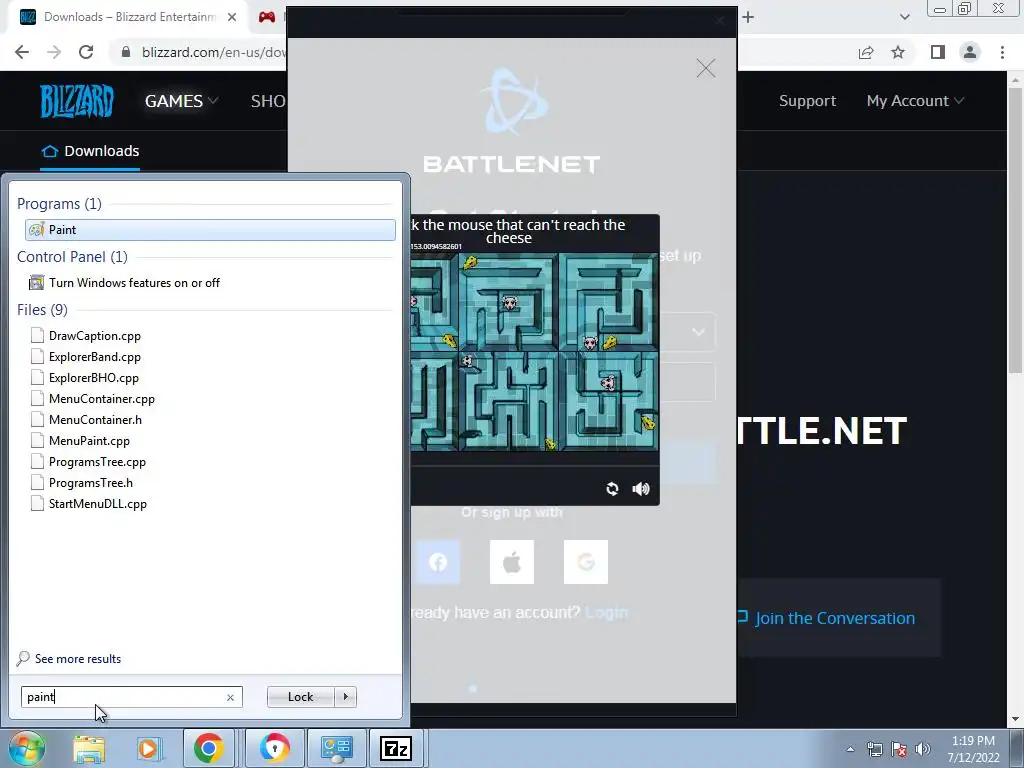Sign up with Google

pyautogui.click(x=586, y=562)
